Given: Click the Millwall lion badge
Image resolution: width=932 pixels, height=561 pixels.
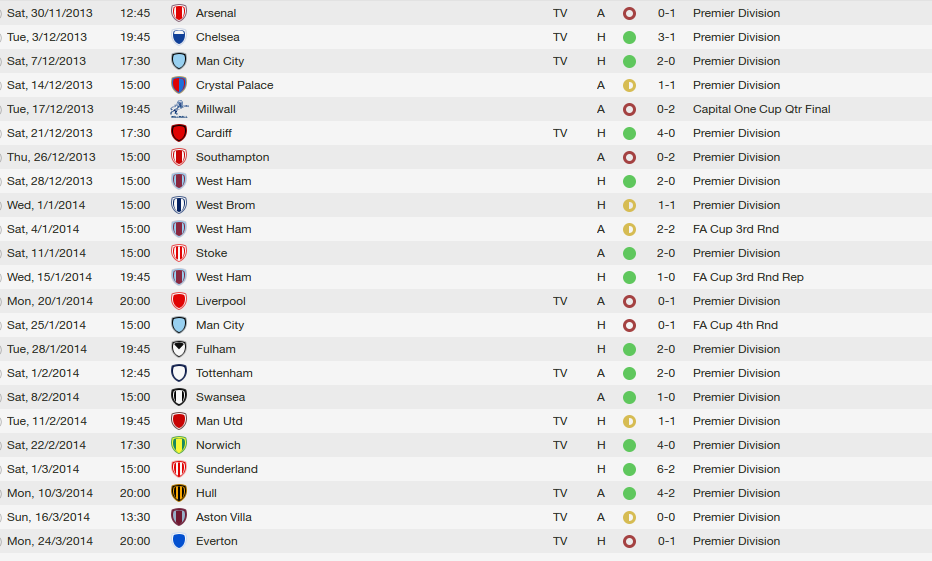Looking at the screenshot, I should tap(179, 109).
